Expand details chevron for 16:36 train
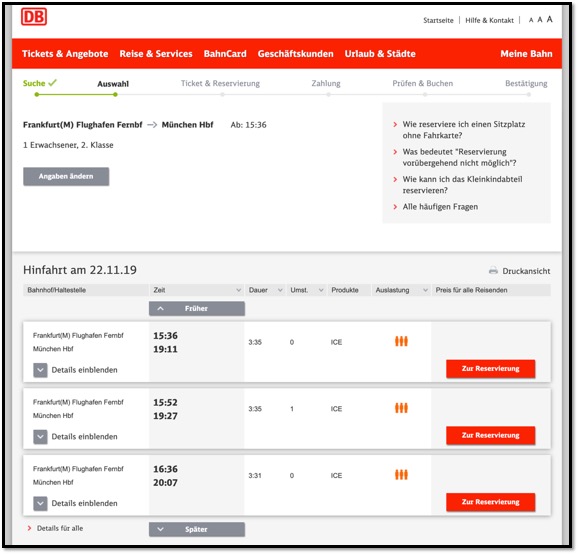Screen dimensions: 579x555 [40, 503]
